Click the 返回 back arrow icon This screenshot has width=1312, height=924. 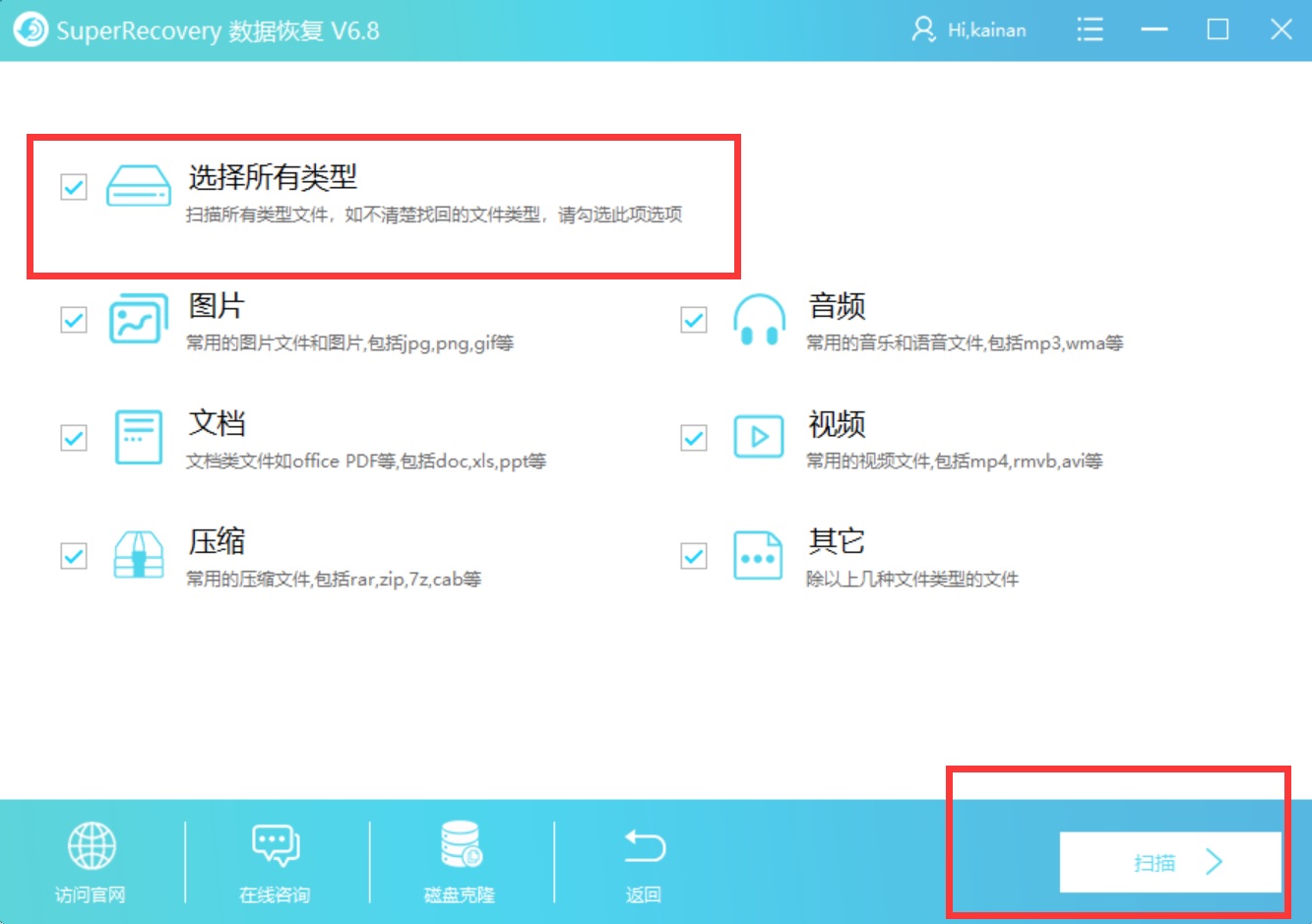(643, 844)
